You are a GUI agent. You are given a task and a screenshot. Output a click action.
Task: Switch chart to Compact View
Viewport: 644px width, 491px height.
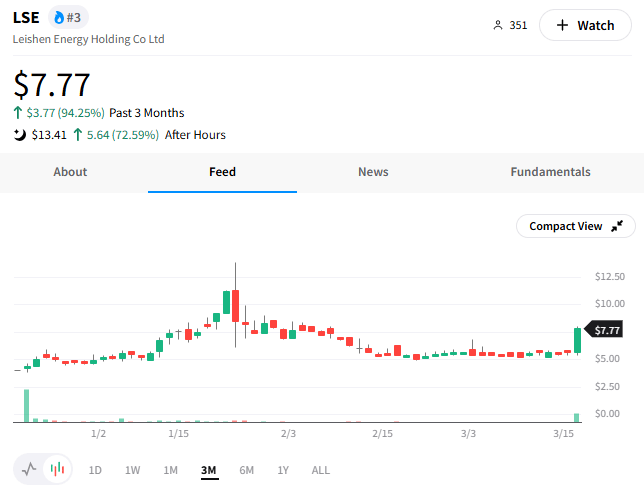pyautogui.click(x=575, y=226)
